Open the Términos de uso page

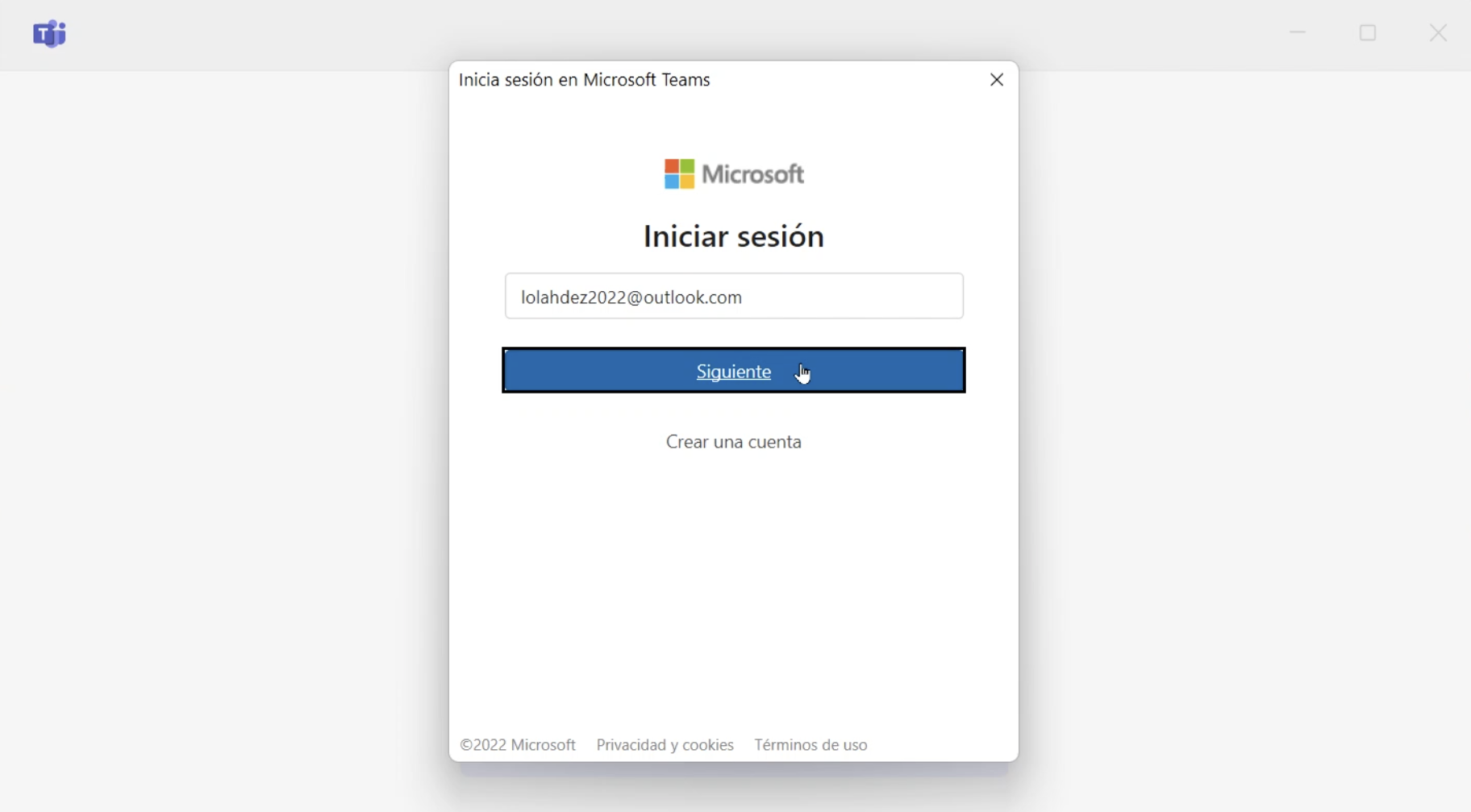tap(811, 745)
